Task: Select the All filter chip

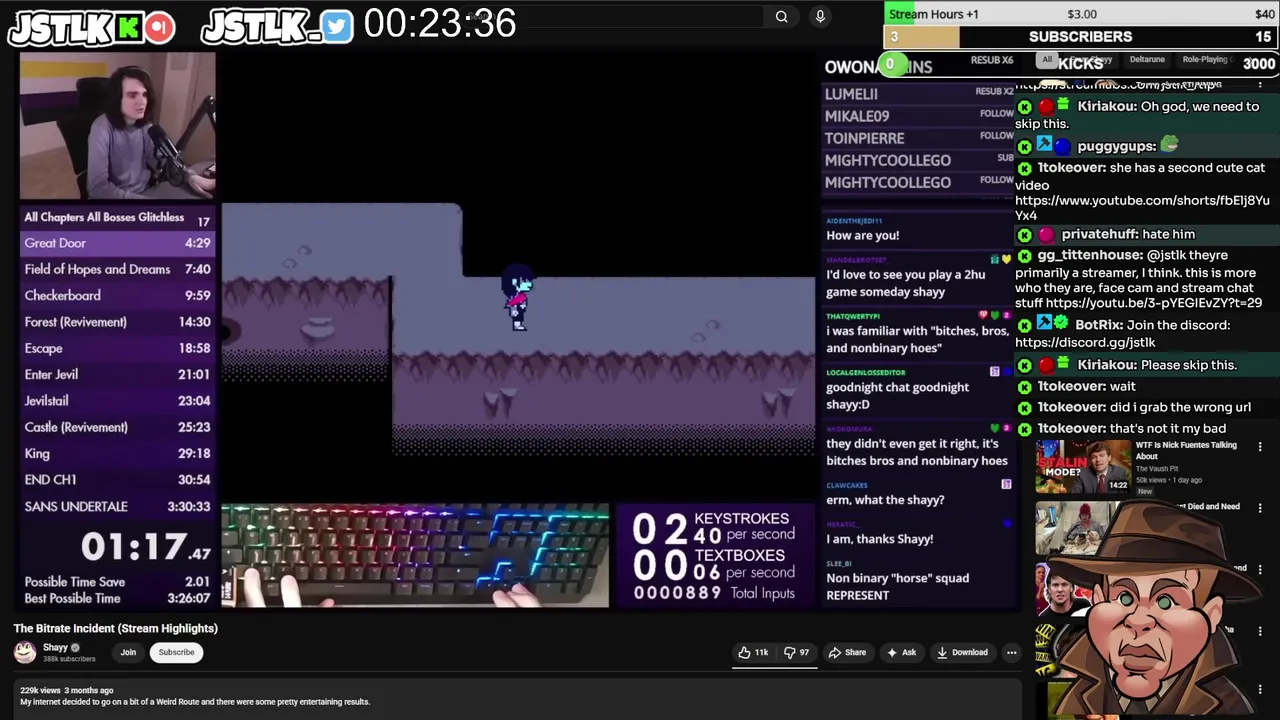Action: (x=1047, y=59)
